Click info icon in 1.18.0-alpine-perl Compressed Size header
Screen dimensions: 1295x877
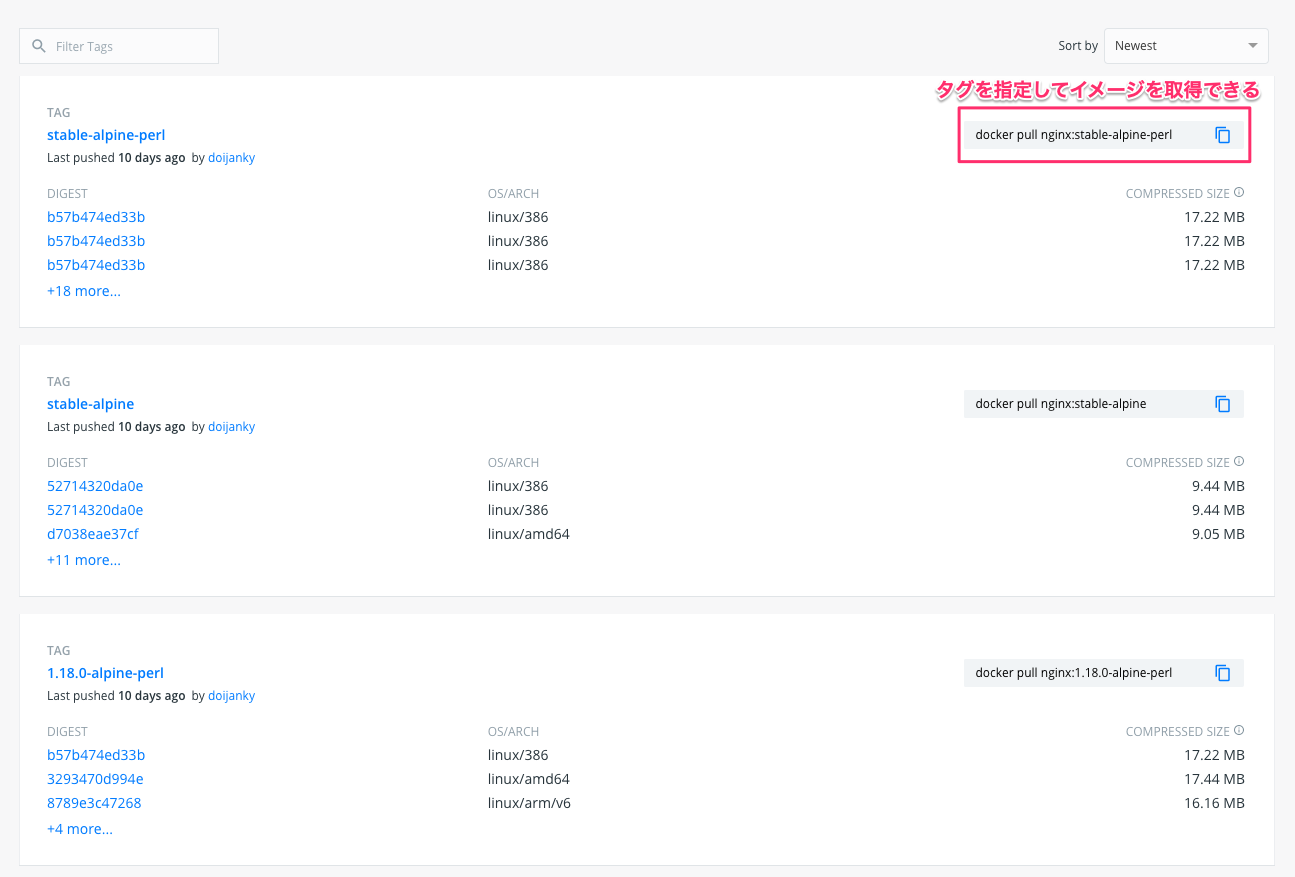tap(1239, 731)
